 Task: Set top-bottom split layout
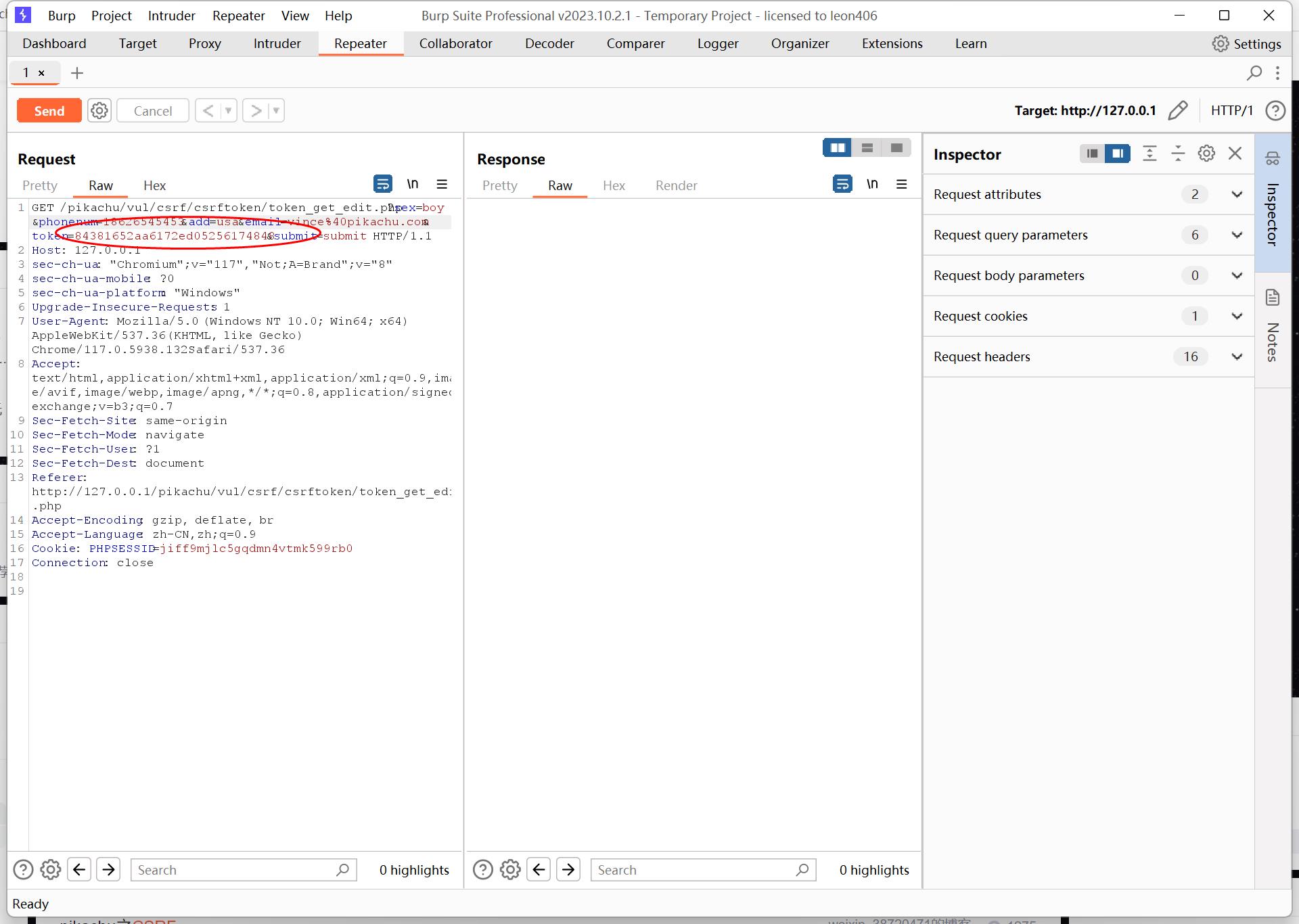point(867,148)
